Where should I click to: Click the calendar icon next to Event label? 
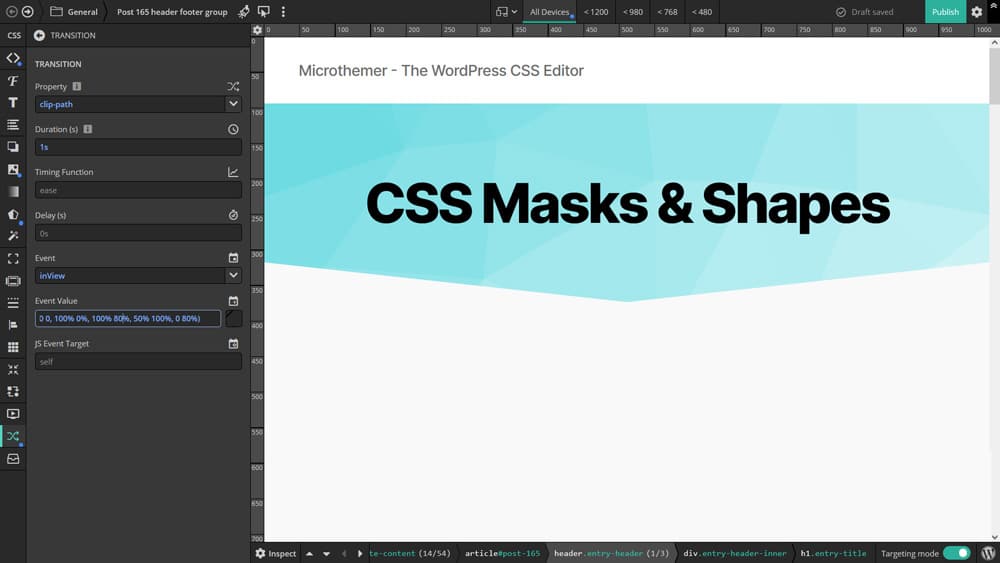tap(233, 258)
